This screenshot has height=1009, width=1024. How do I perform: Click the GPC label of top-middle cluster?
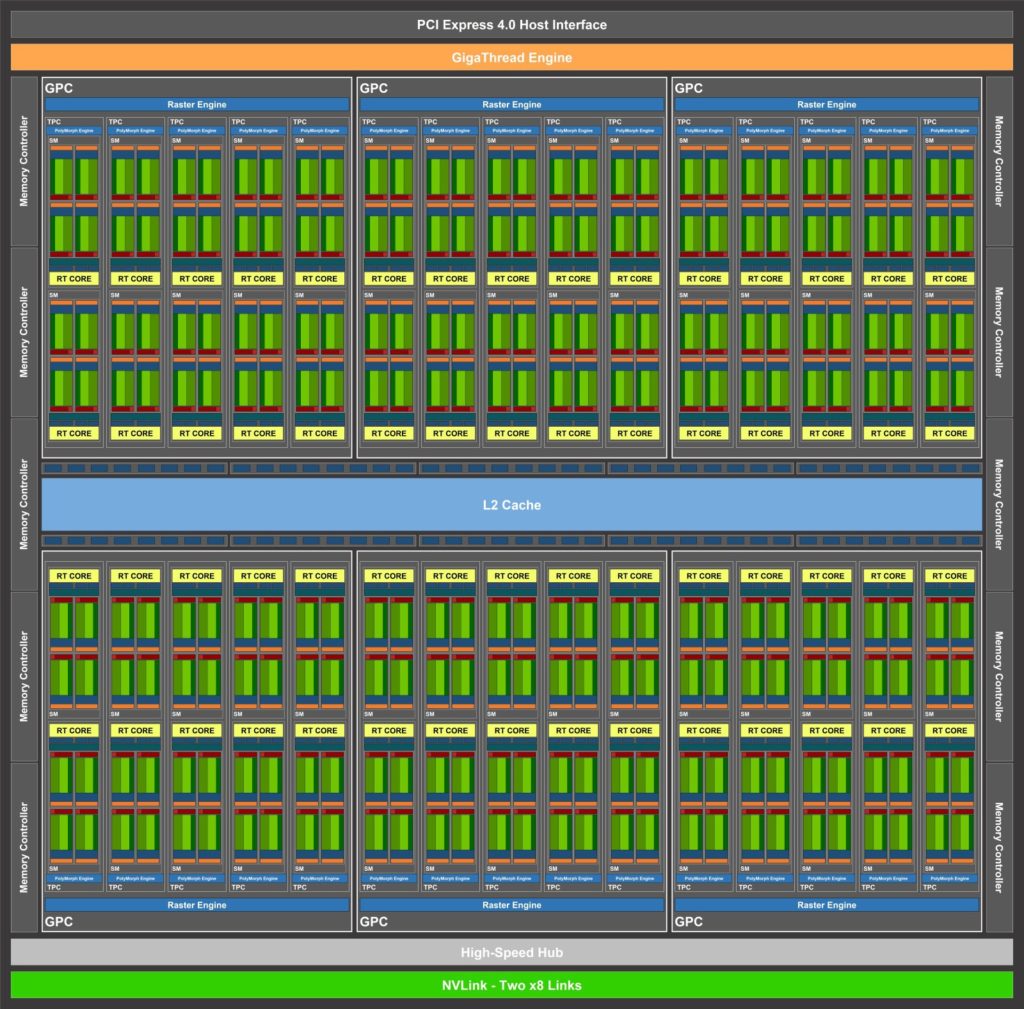click(x=374, y=88)
